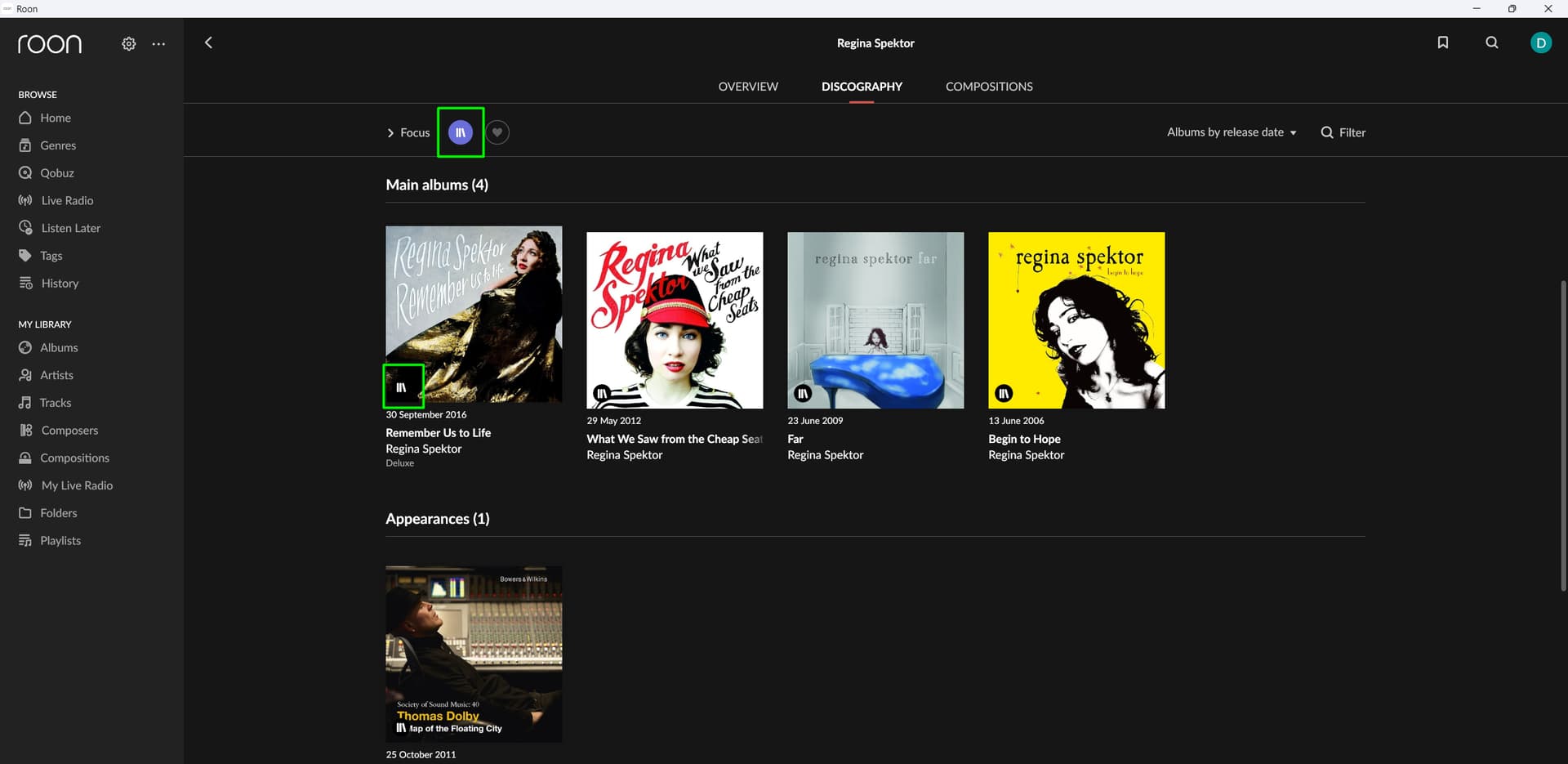Image resolution: width=1568 pixels, height=764 pixels.
Task: Switch to the Compositions tab
Action: click(989, 87)
